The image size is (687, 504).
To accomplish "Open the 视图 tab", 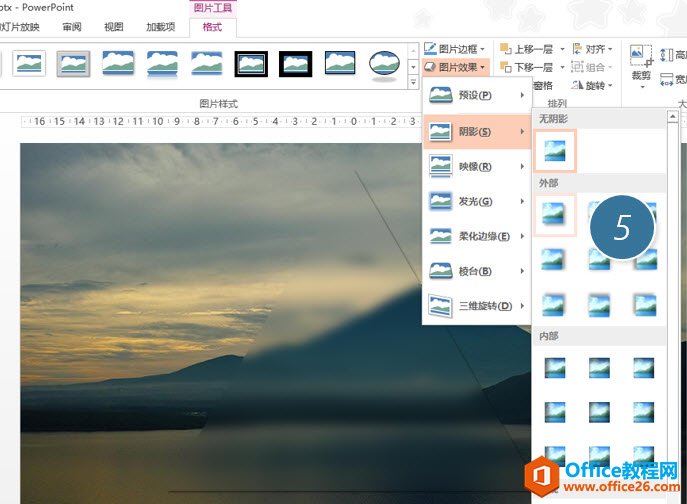I will pos(114,27).
